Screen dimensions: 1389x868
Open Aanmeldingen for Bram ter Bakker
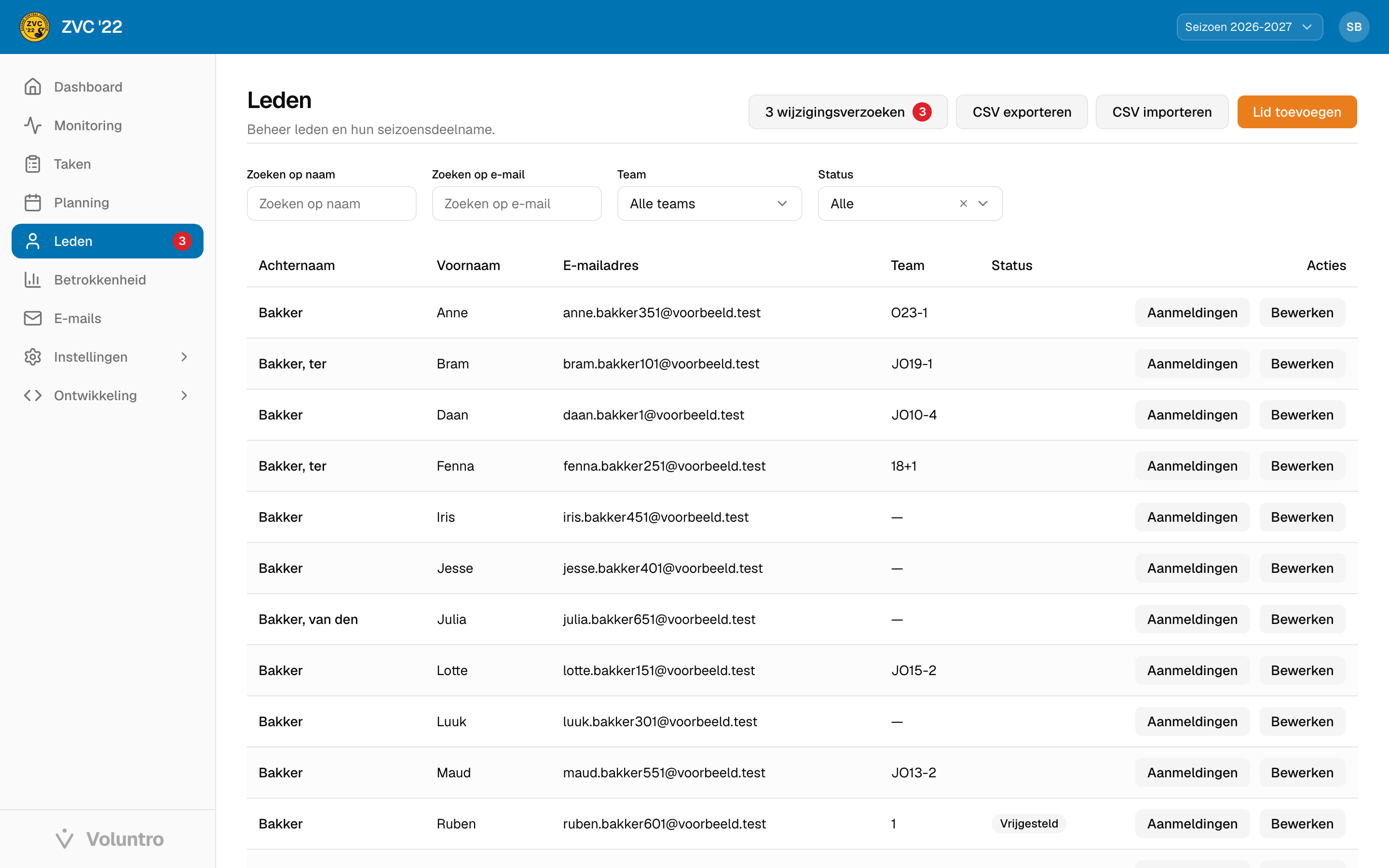pos(1192,364)
